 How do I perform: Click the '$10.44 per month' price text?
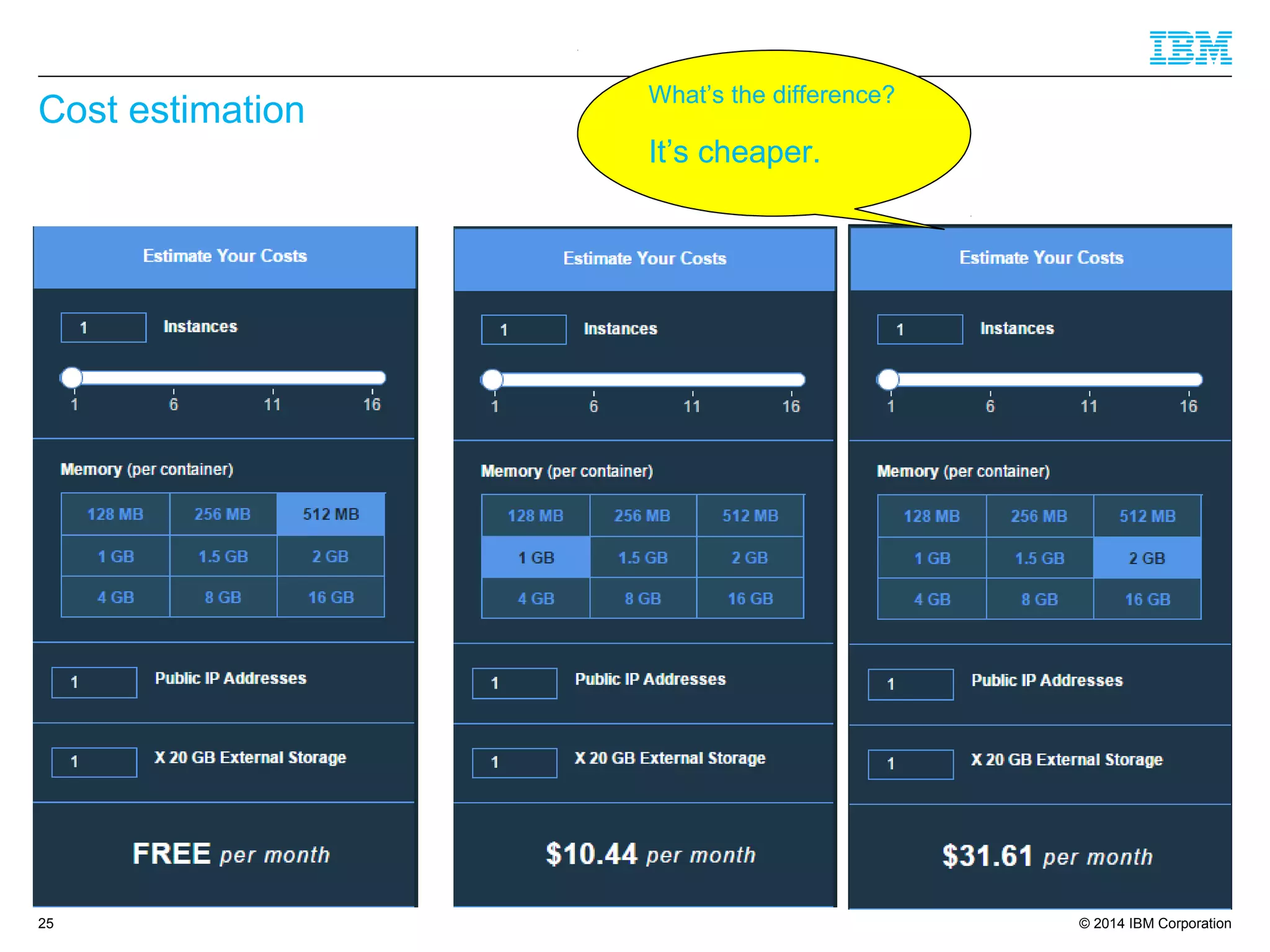(651, 855)
